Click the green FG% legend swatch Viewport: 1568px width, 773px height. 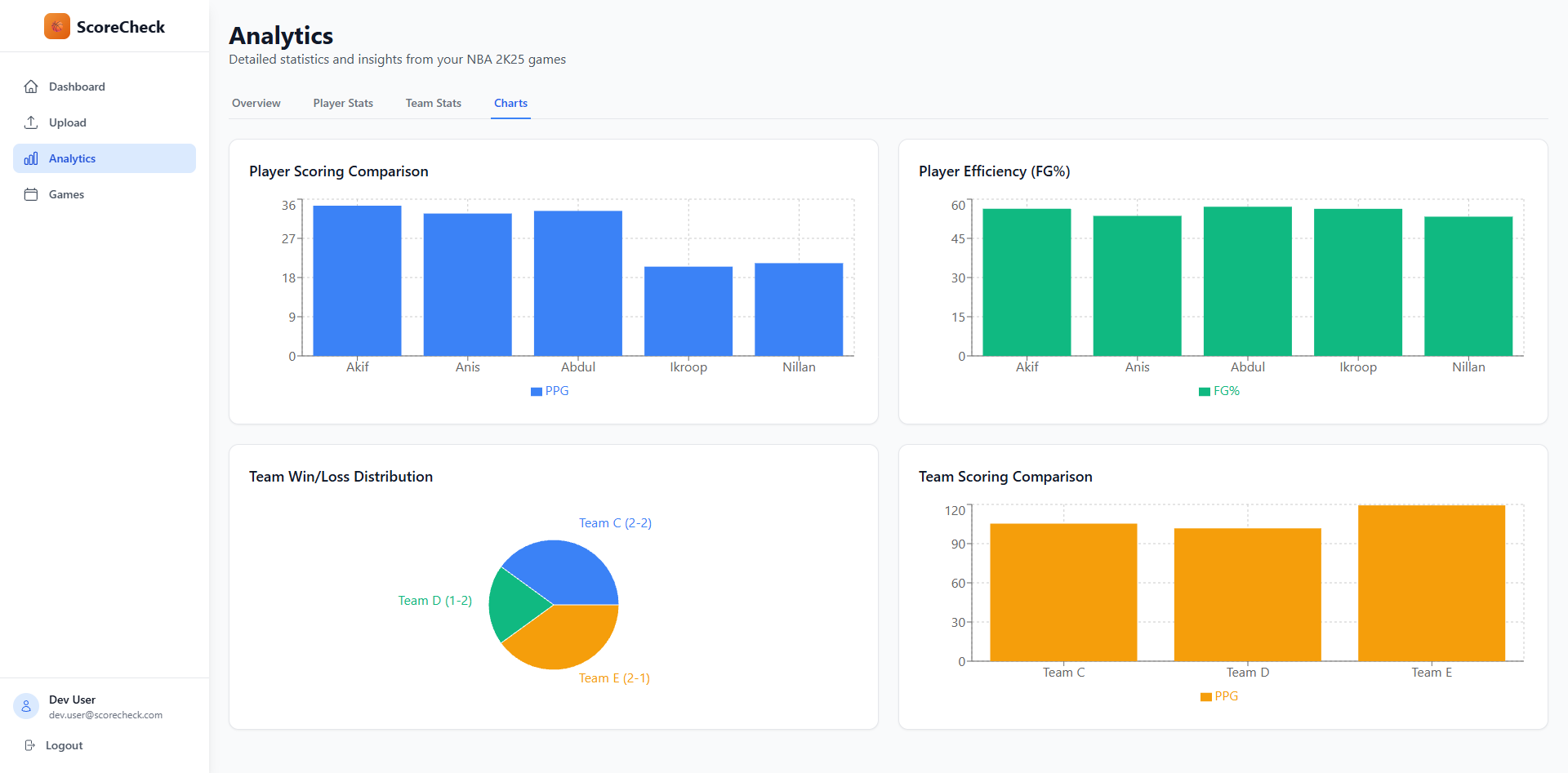pos(1205,392)
